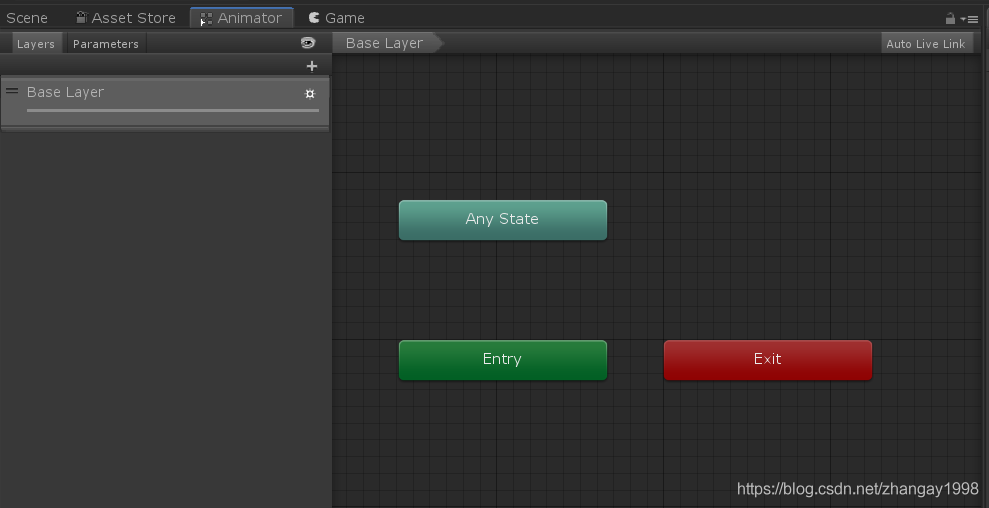This screenshot has width=989, height=508.
Task: Click the Base Layer breadcrumb
Action: [x=389, y=43]
